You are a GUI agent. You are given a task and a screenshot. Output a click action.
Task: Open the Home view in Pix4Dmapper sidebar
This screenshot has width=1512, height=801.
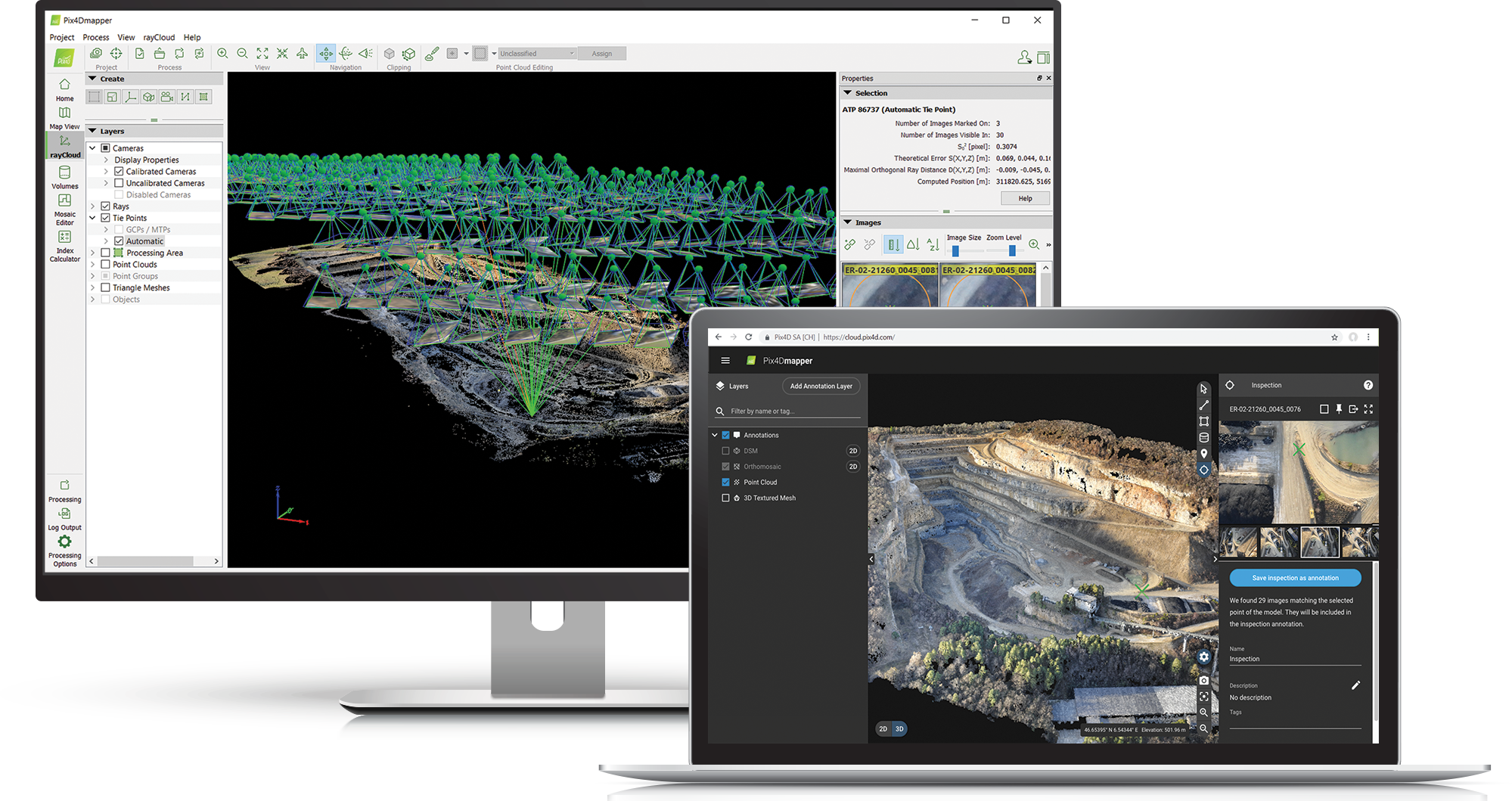click(x=64, y=89)
